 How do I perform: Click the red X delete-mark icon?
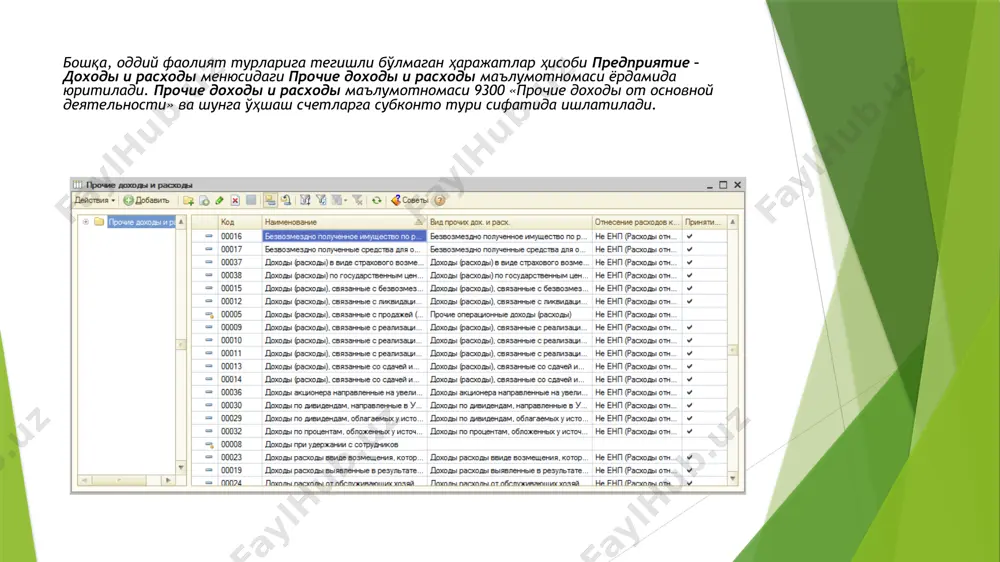[235, 200]
